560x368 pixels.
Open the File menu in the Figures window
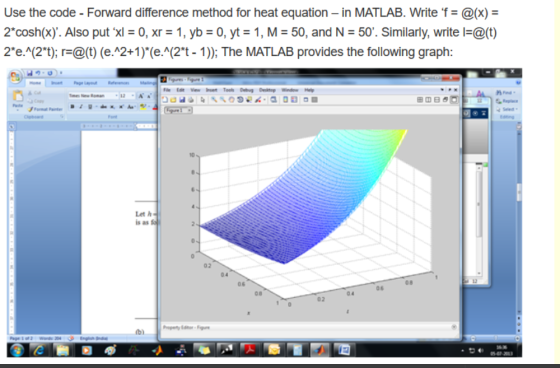point(167,90)
